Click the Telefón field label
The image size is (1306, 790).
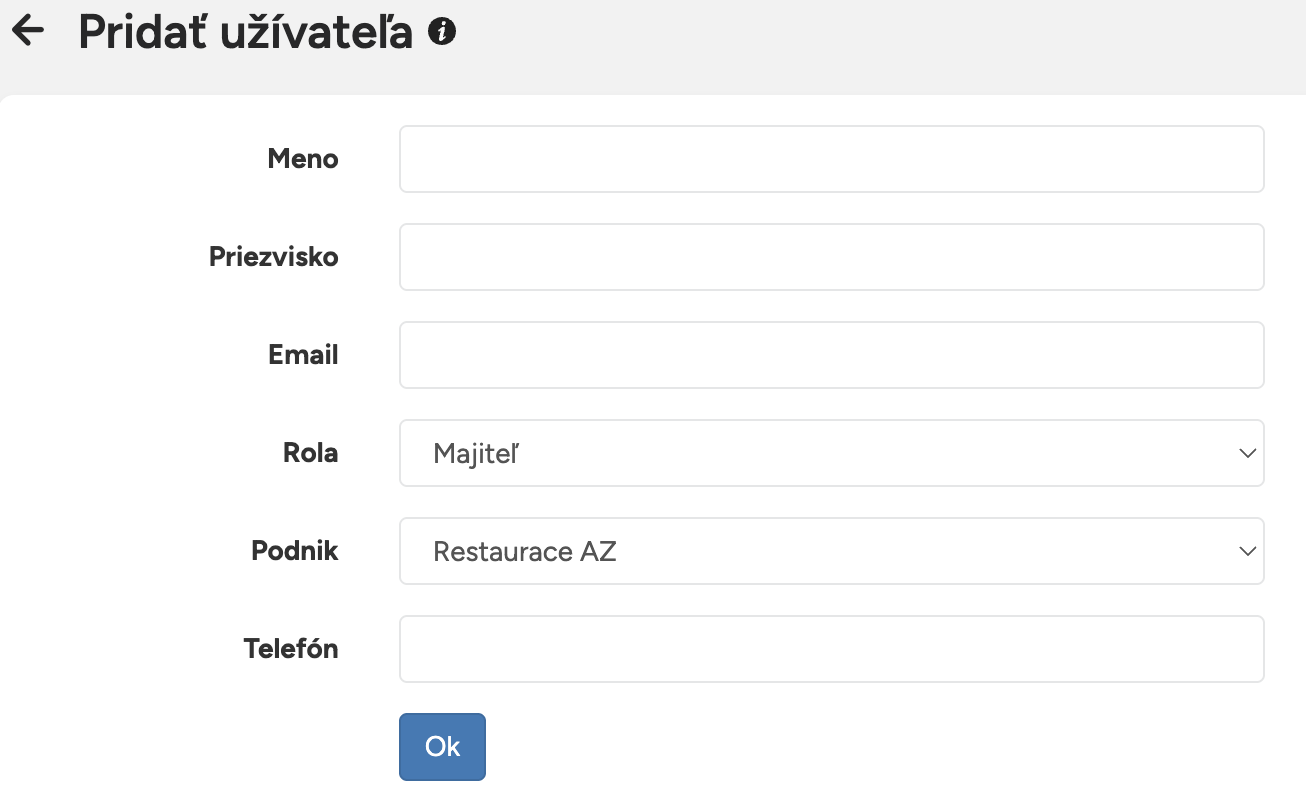point(291,649)
